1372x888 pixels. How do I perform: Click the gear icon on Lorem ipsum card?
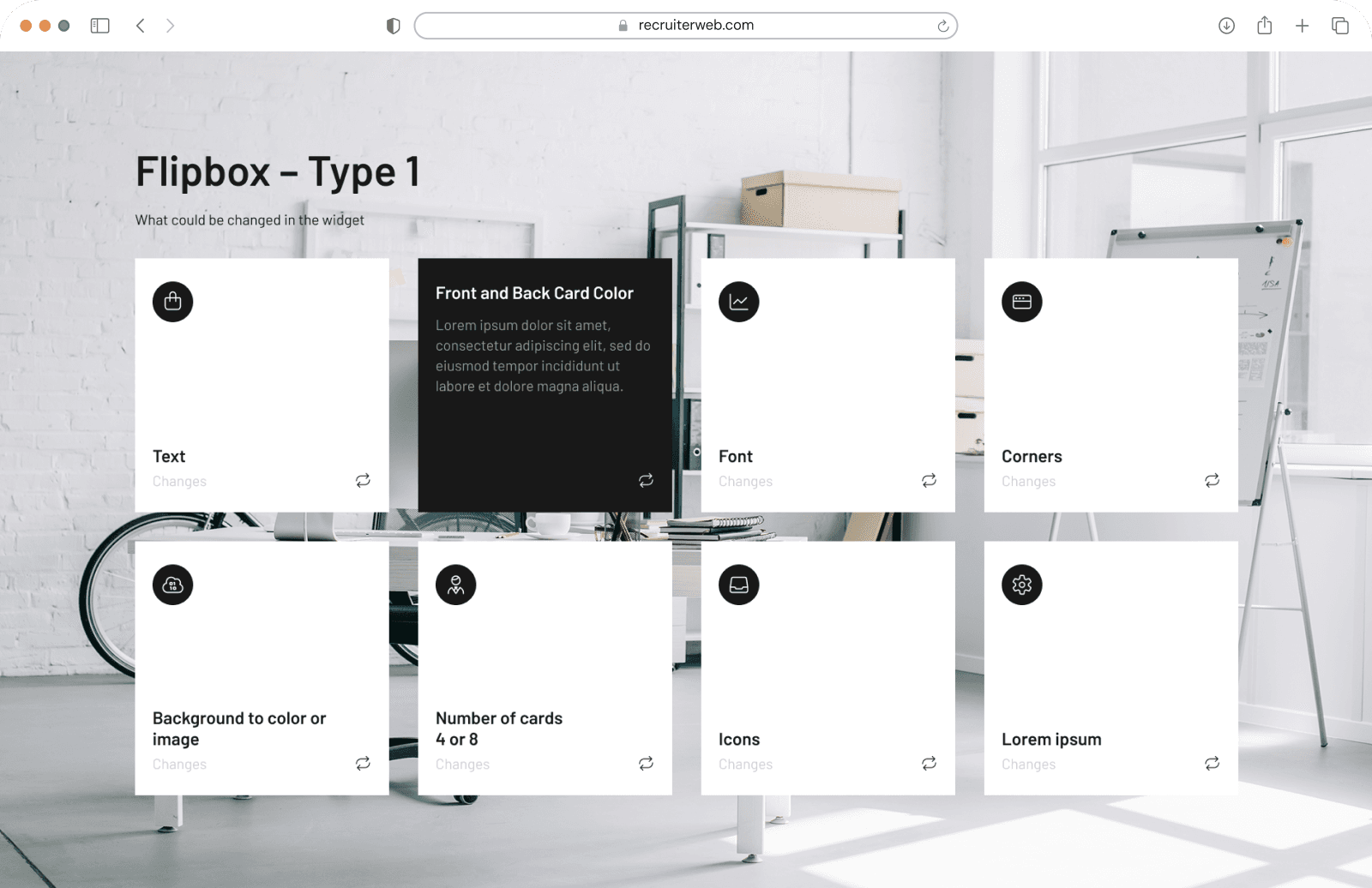(x=1021, y=585)
